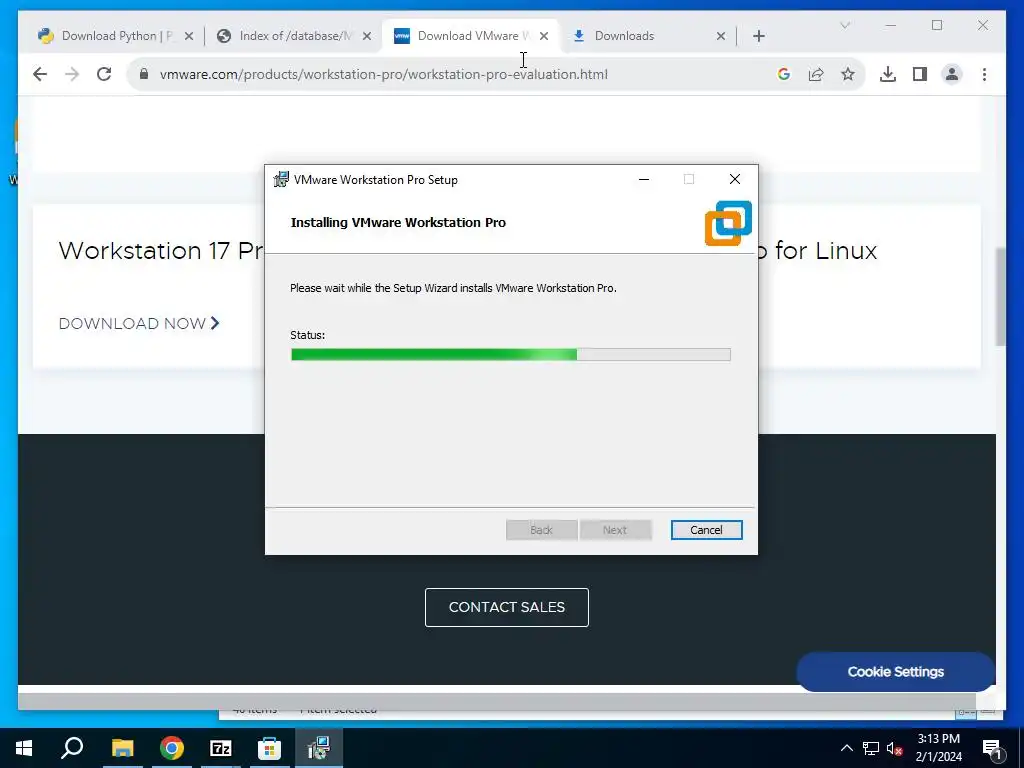
Task: Open Cookie Settings button
Action: [x=895, y=671]
